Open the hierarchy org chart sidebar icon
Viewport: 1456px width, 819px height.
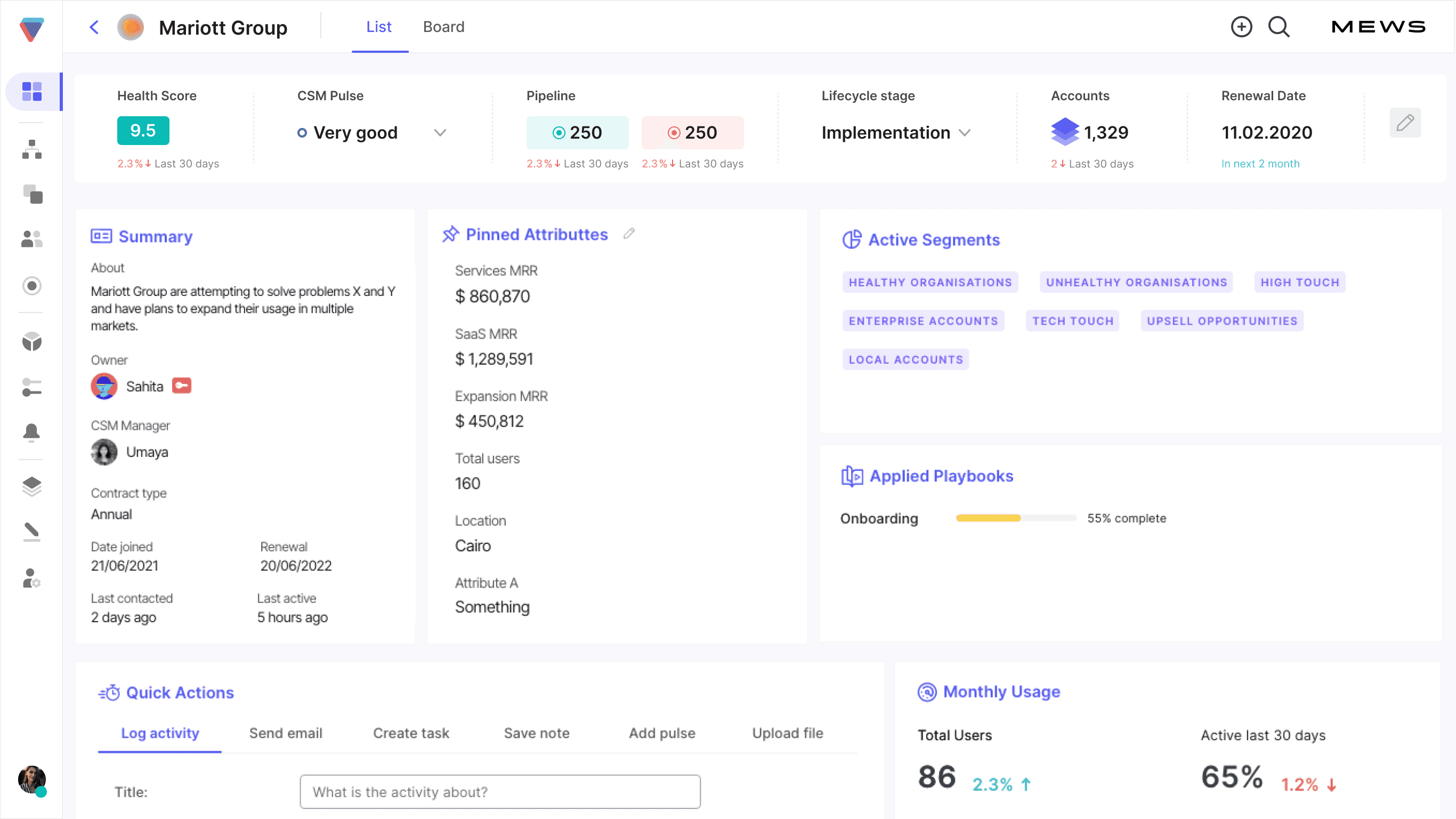(31, 149)
